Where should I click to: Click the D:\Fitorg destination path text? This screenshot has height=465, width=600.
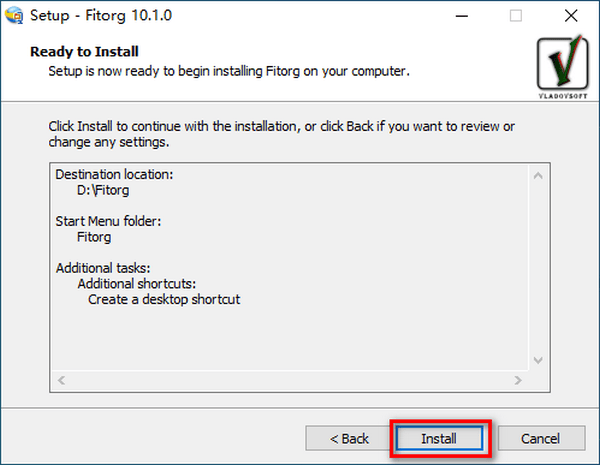(x=104, y=189)
